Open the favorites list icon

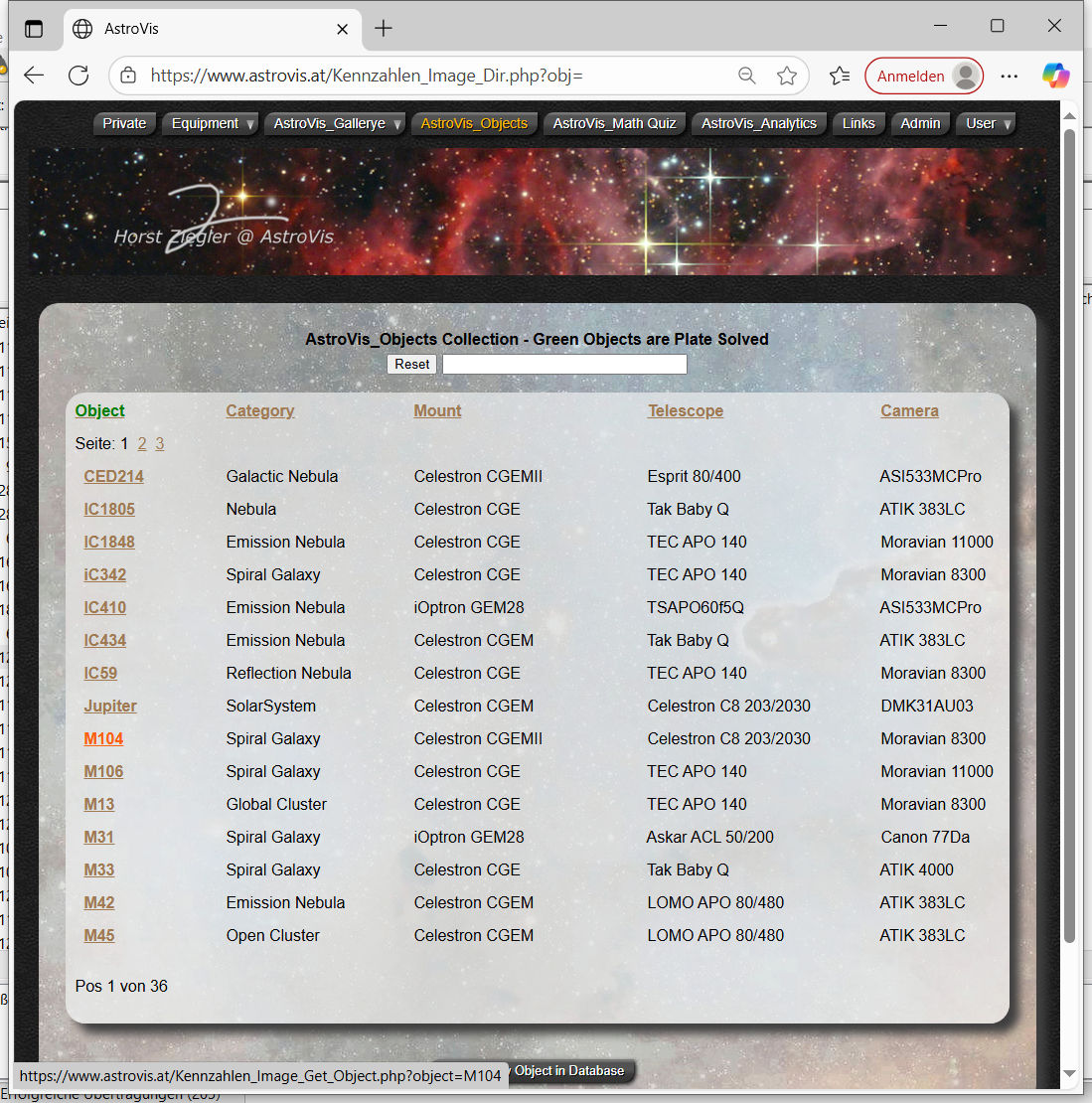click(x=840, y=76)
